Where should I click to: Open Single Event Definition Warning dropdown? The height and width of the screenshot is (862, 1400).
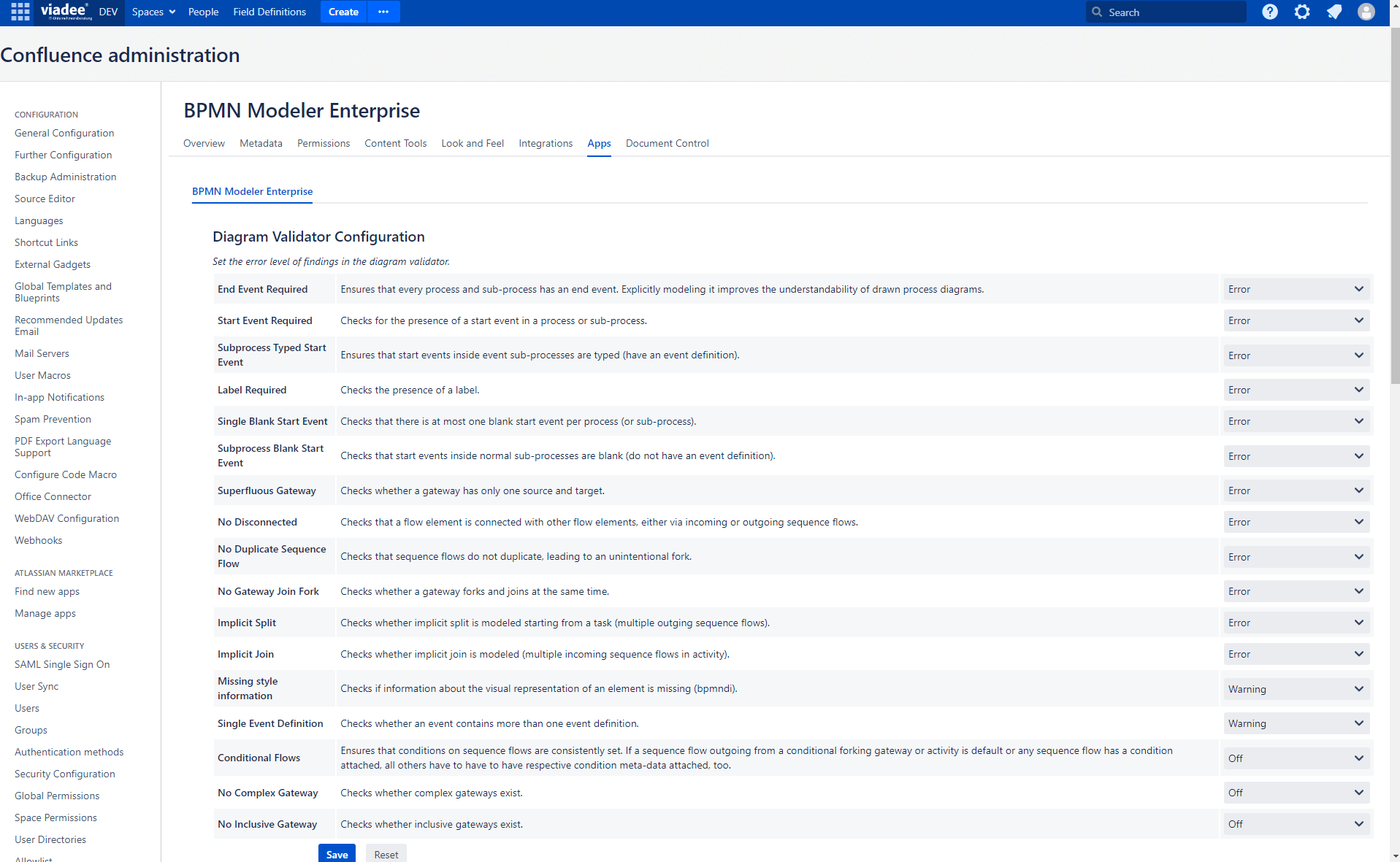tap(1296, 723)
